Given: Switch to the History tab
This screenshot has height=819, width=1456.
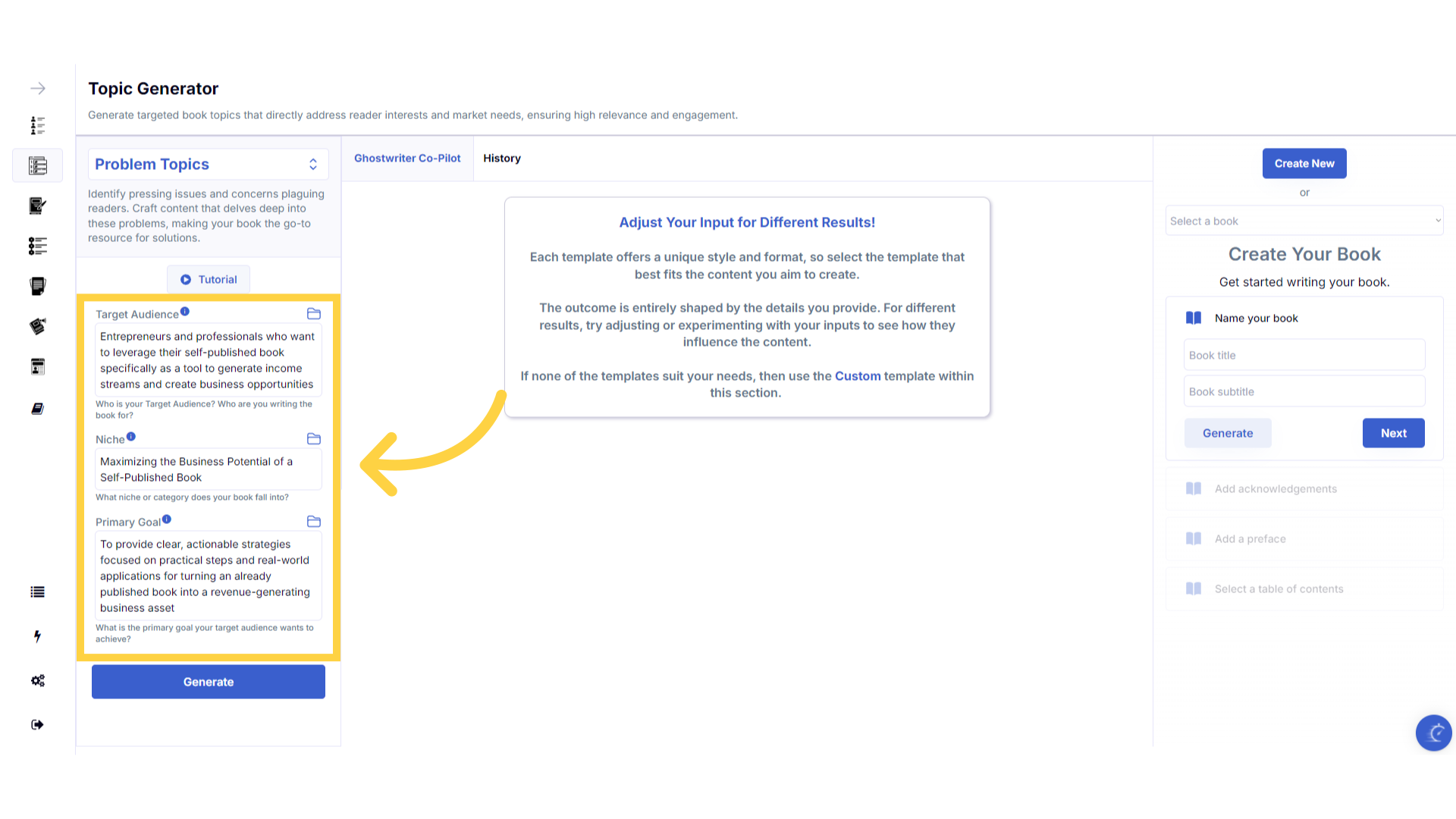Looking at the screenshot, I should tap(502, 158).
